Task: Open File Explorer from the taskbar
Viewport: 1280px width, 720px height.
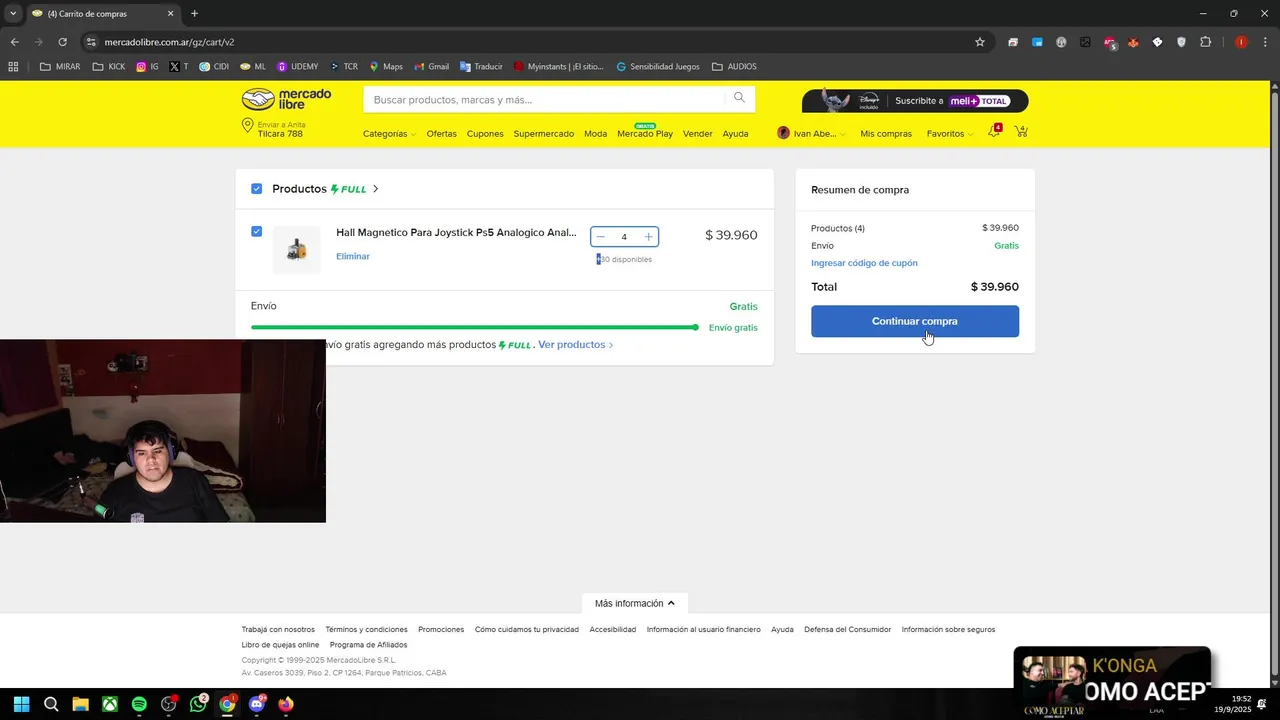Action: 80,704
